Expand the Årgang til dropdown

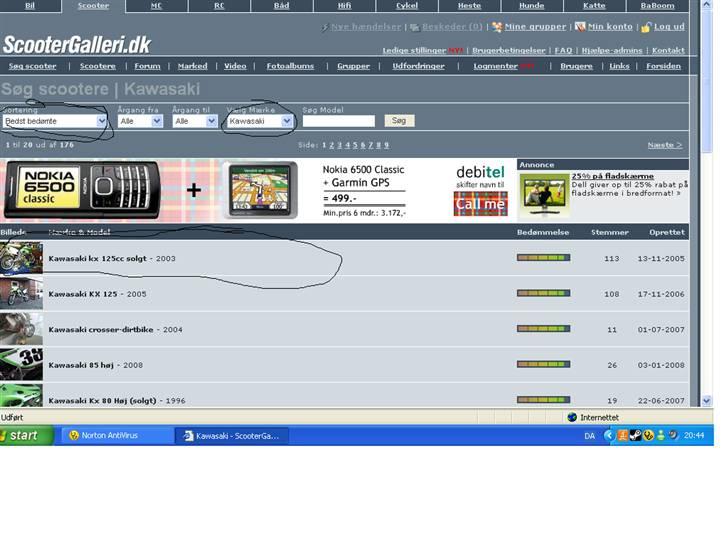(195, 121)
